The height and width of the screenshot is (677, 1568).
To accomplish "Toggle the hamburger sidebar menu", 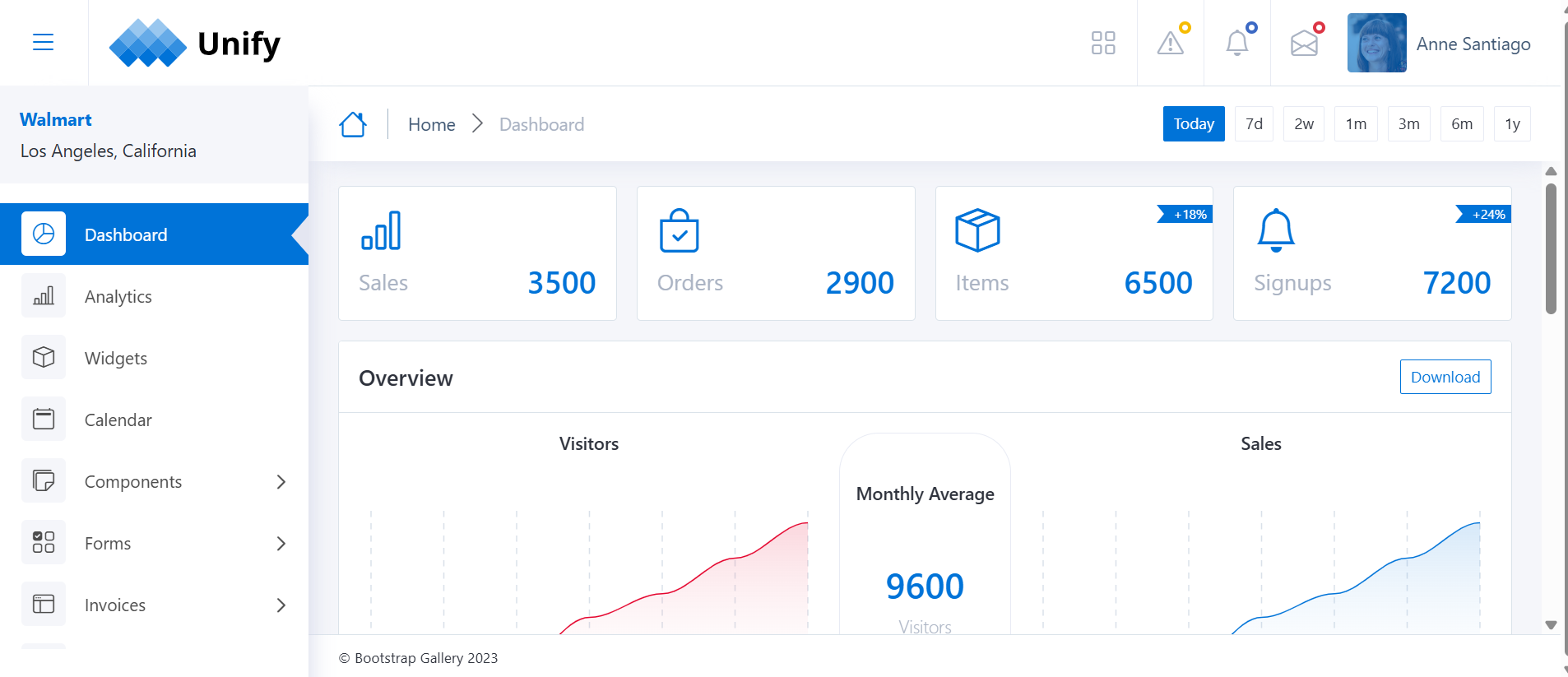I will pyautogui.click(x=43, y=42).
